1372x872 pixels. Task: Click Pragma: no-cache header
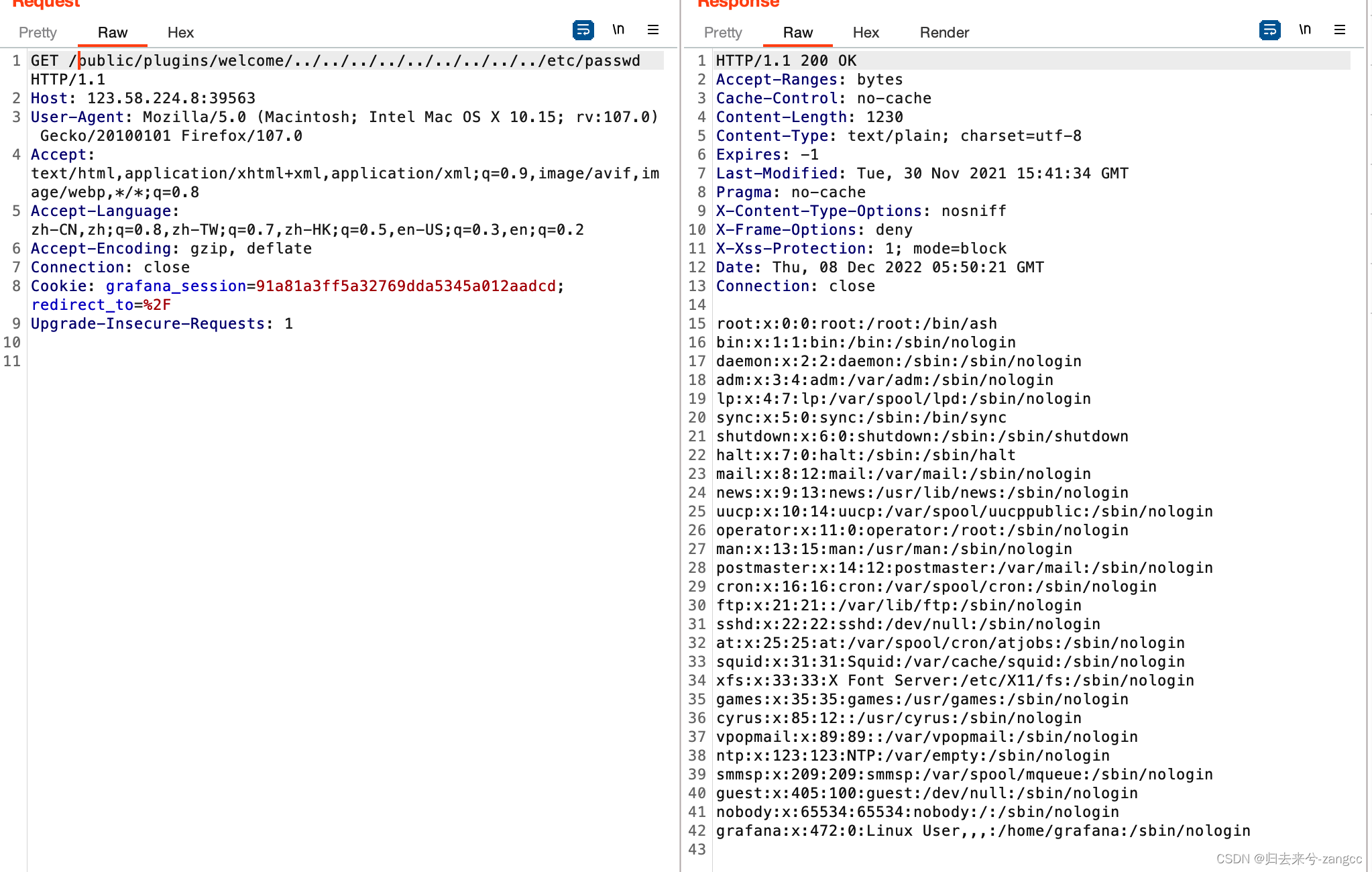coord(791,192)
